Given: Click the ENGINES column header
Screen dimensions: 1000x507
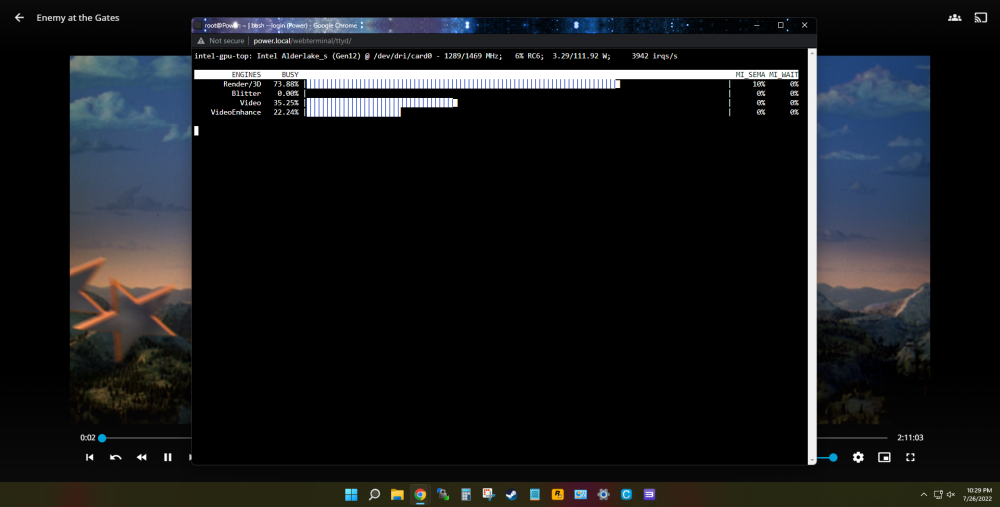Looking at the screenshot, I should tap(246, 75).
